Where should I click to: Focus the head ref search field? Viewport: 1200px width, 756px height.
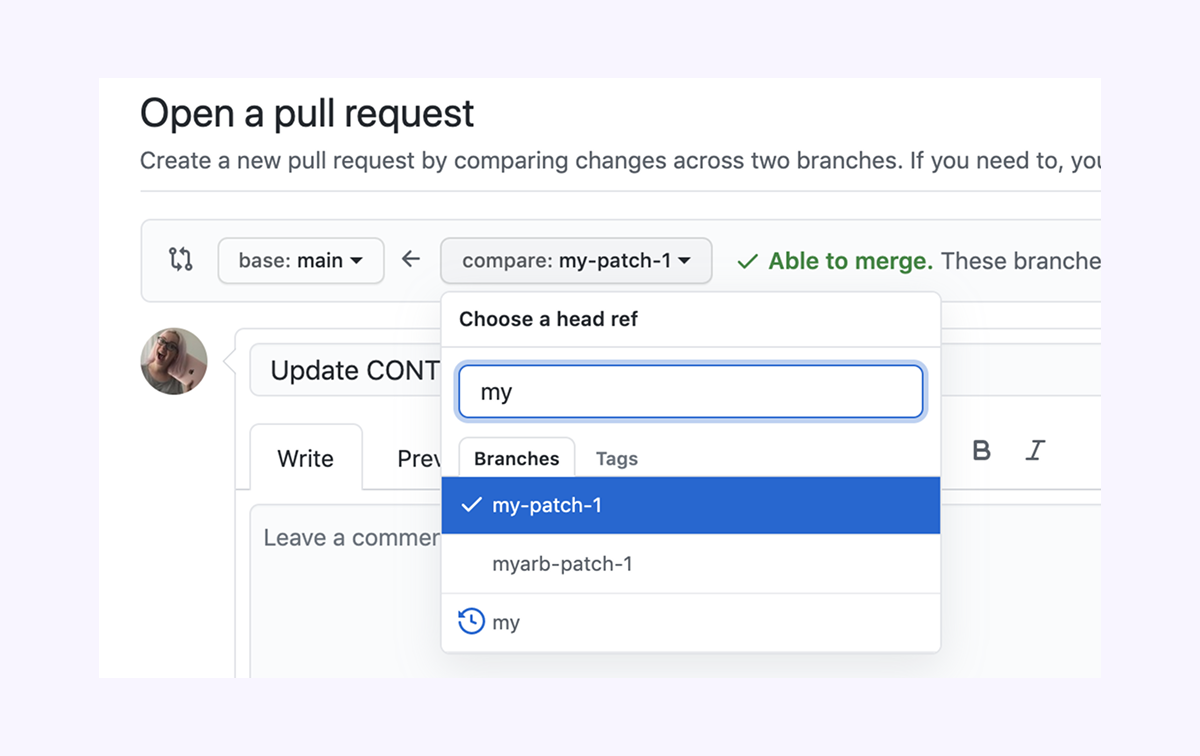tap(691, 392)
